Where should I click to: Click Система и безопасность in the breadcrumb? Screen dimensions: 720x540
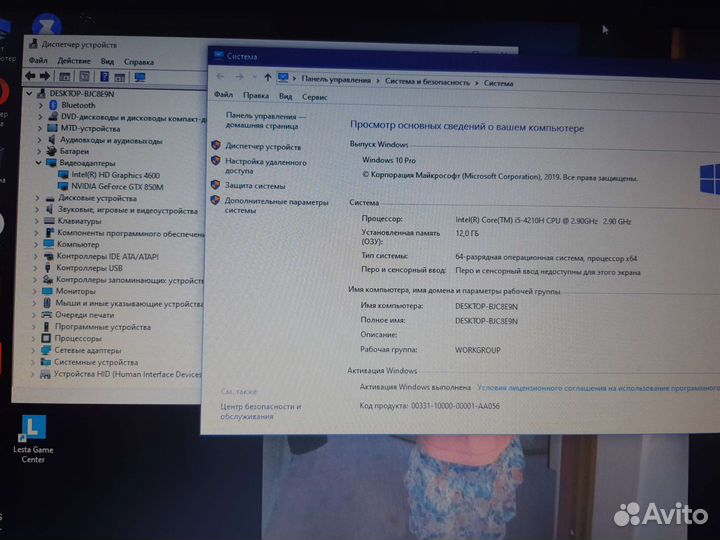click(427, 82)
